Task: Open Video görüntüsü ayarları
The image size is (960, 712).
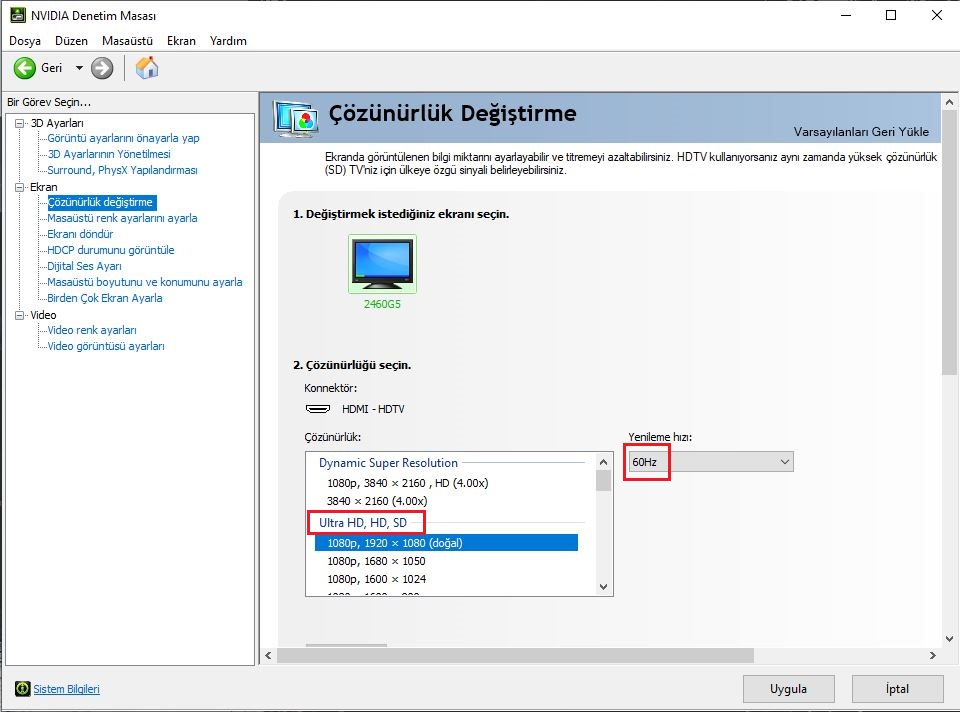Action: point(106,346)
